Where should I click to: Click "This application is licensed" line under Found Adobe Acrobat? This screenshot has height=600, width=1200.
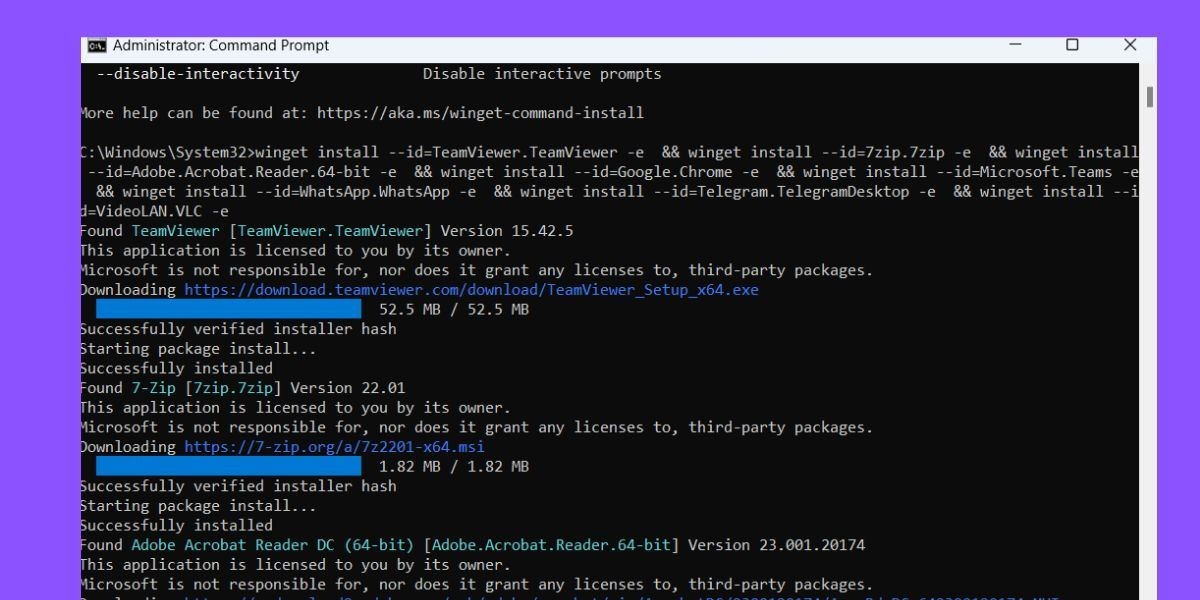click(295, 564)
